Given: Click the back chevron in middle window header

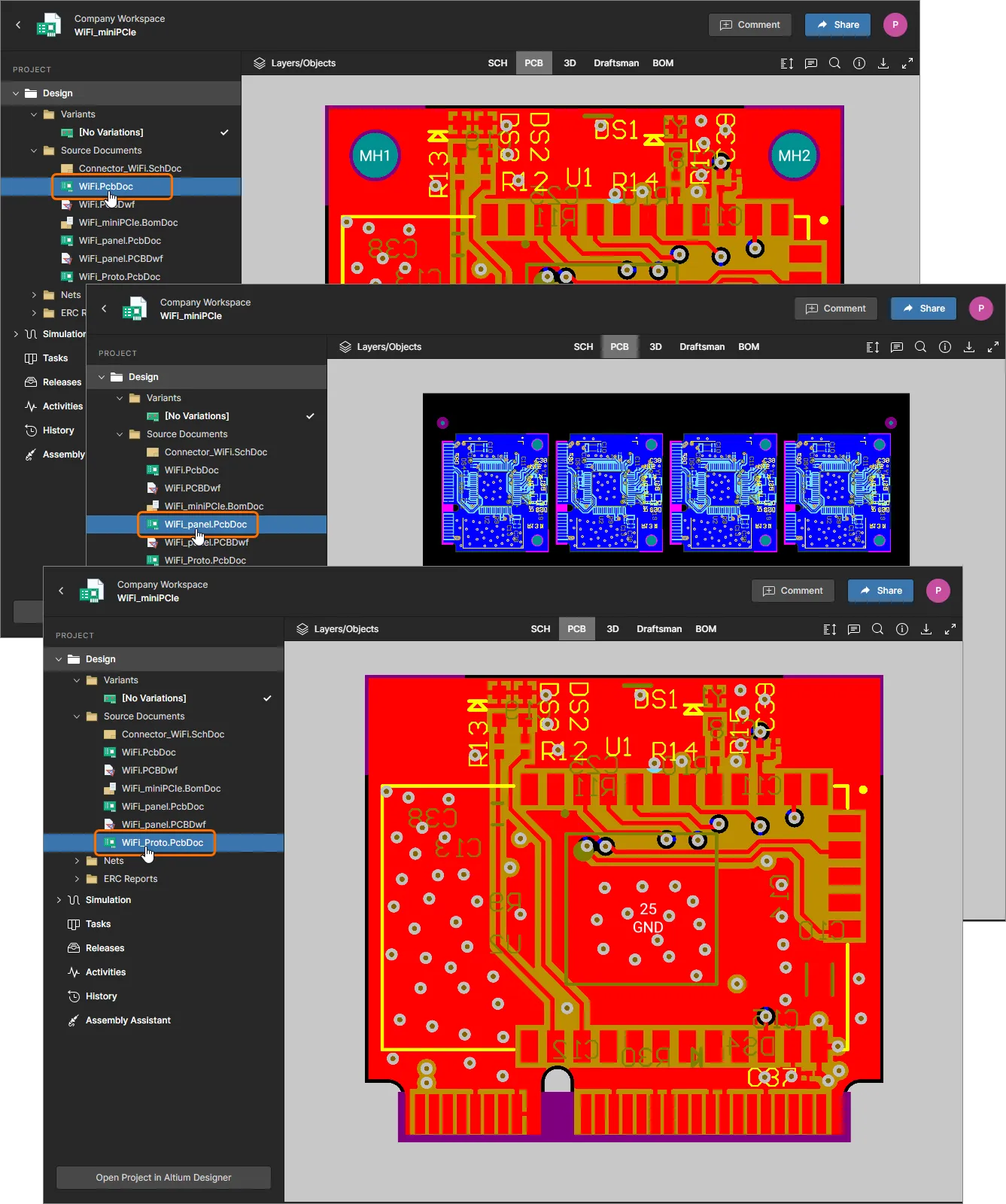Looking at the screenshot, I should (104, 309).
